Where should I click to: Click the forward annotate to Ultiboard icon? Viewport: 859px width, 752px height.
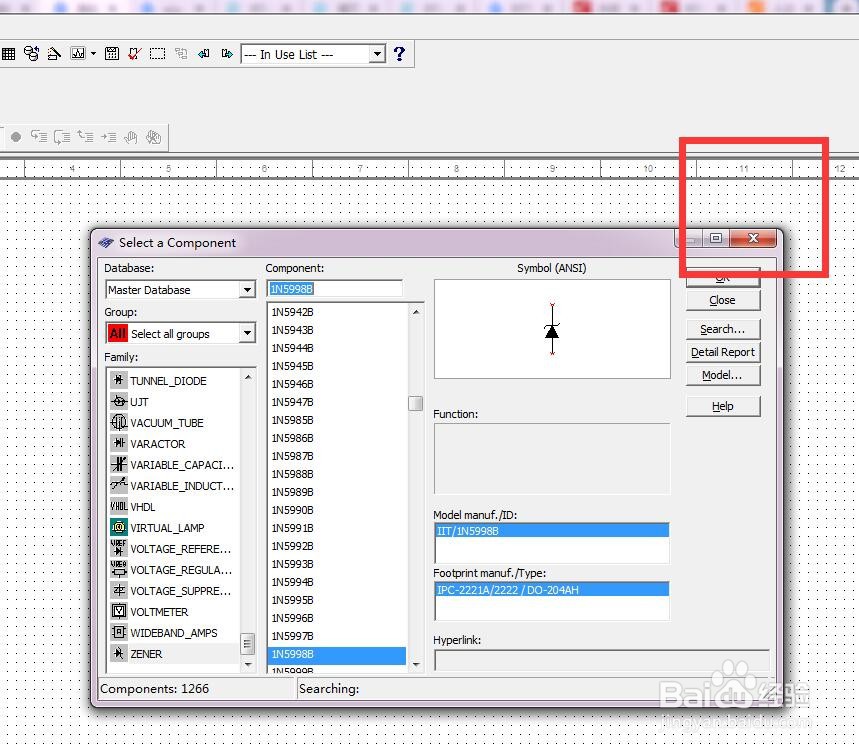click(227, 54)
